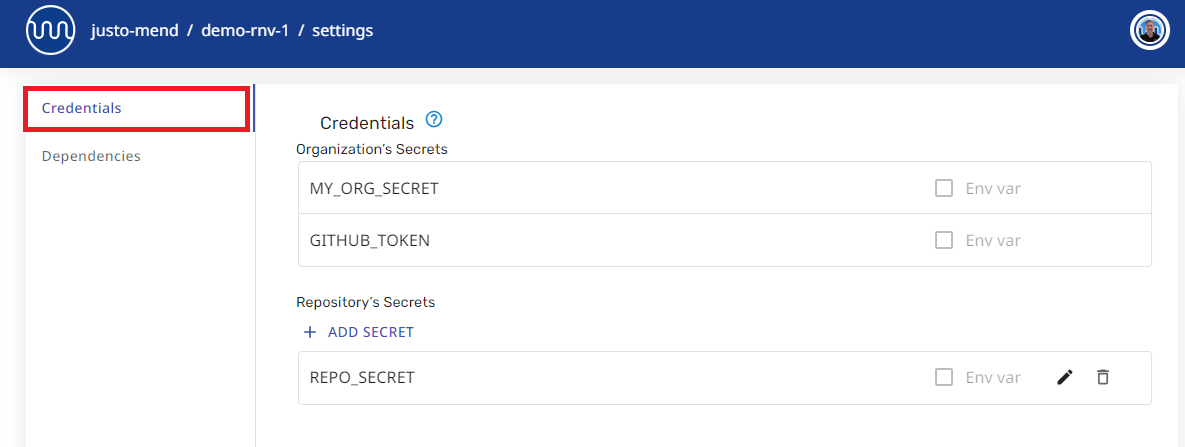Open the user avatar profile menu
This screenshot has width=1185, height=447.
[x=1149, y=31]
